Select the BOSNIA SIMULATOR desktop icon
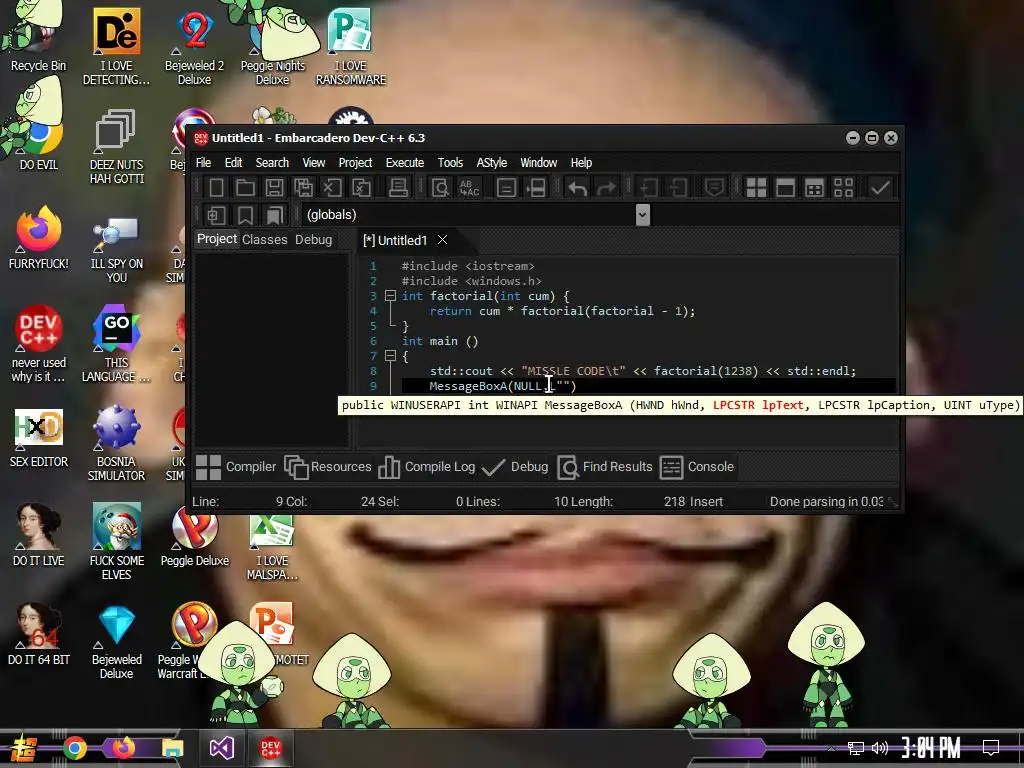 [x=116, y=443]
